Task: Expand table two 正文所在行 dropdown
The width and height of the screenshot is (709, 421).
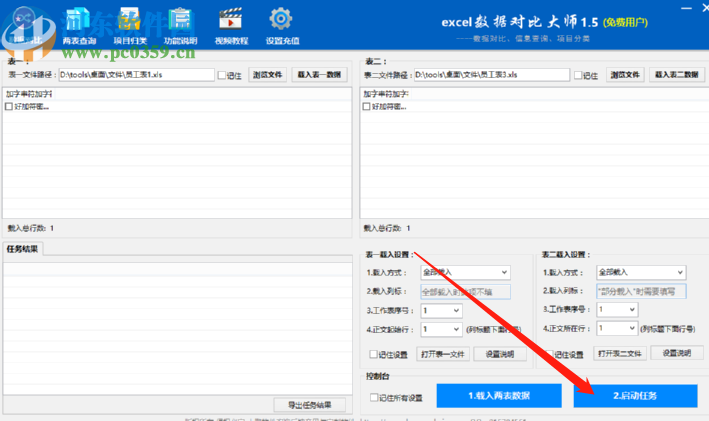Action: tap(617, 328)
